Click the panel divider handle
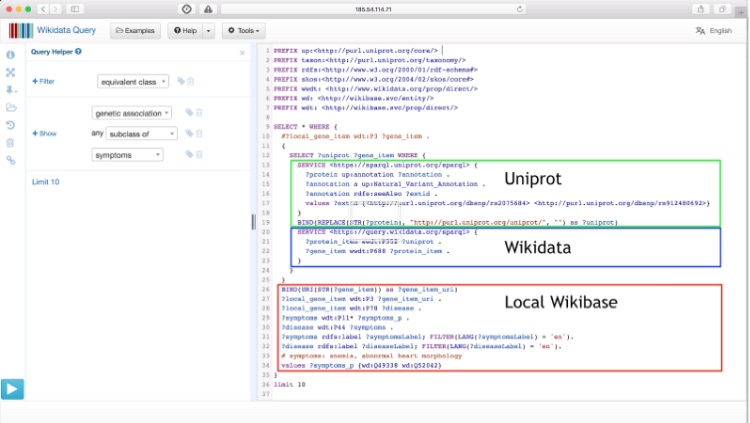The image size is (750, 423). click(253, 222)
